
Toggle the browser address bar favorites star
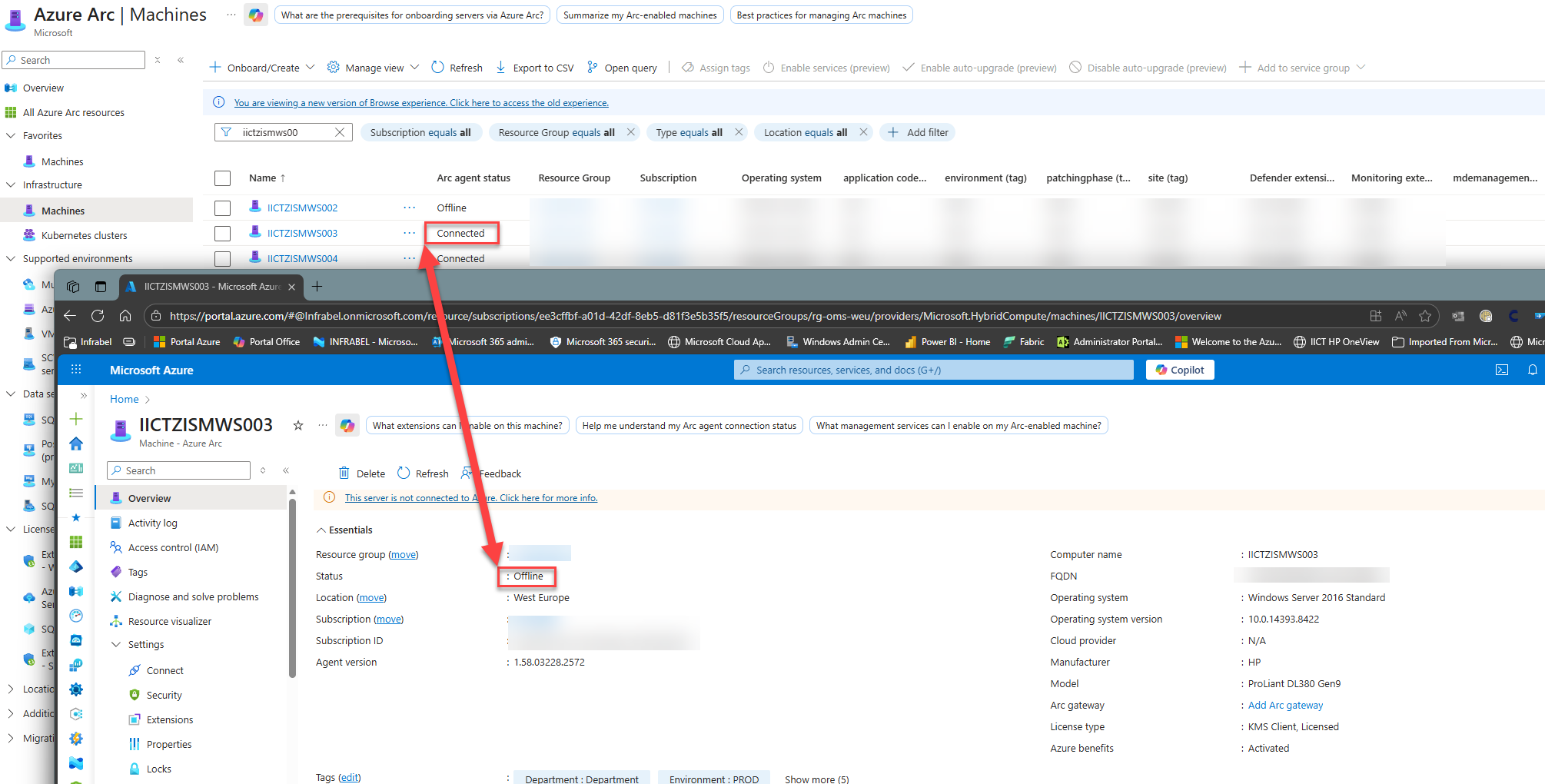coord(1425,316)
